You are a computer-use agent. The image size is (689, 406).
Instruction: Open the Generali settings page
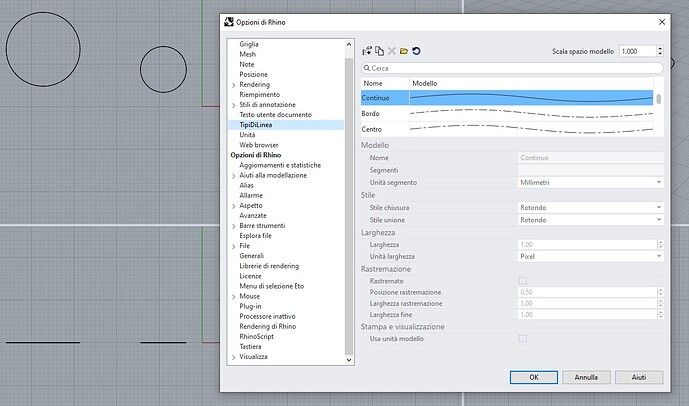(252, 256)
